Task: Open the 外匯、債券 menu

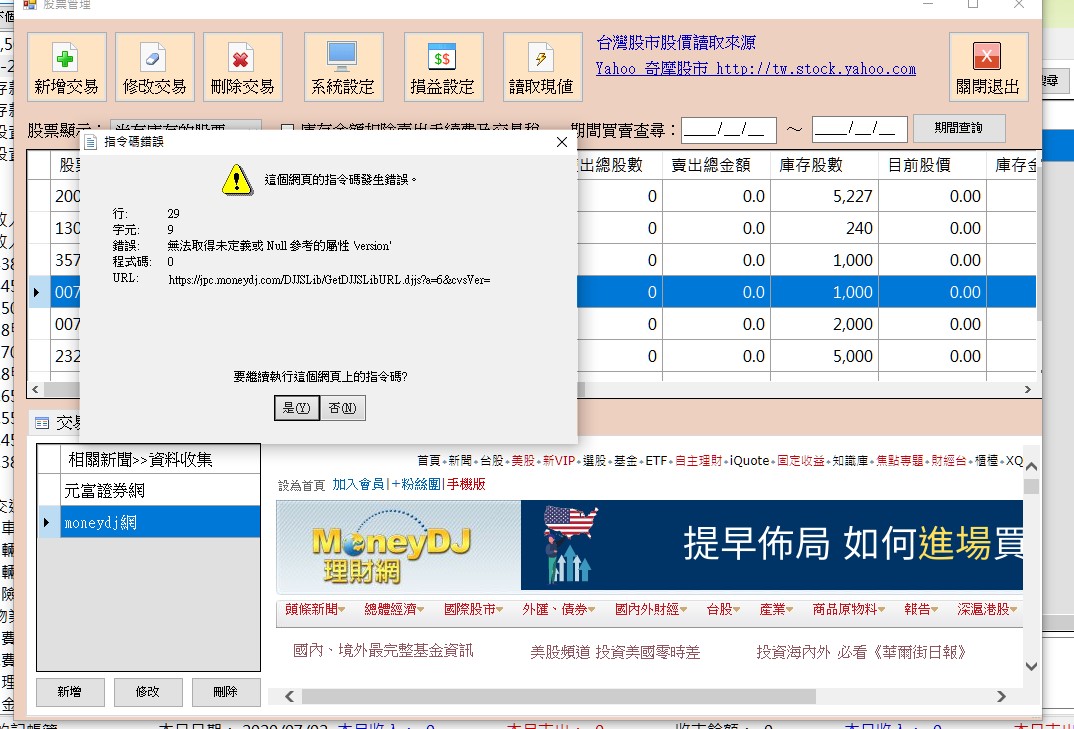Action: coord(558,609)
